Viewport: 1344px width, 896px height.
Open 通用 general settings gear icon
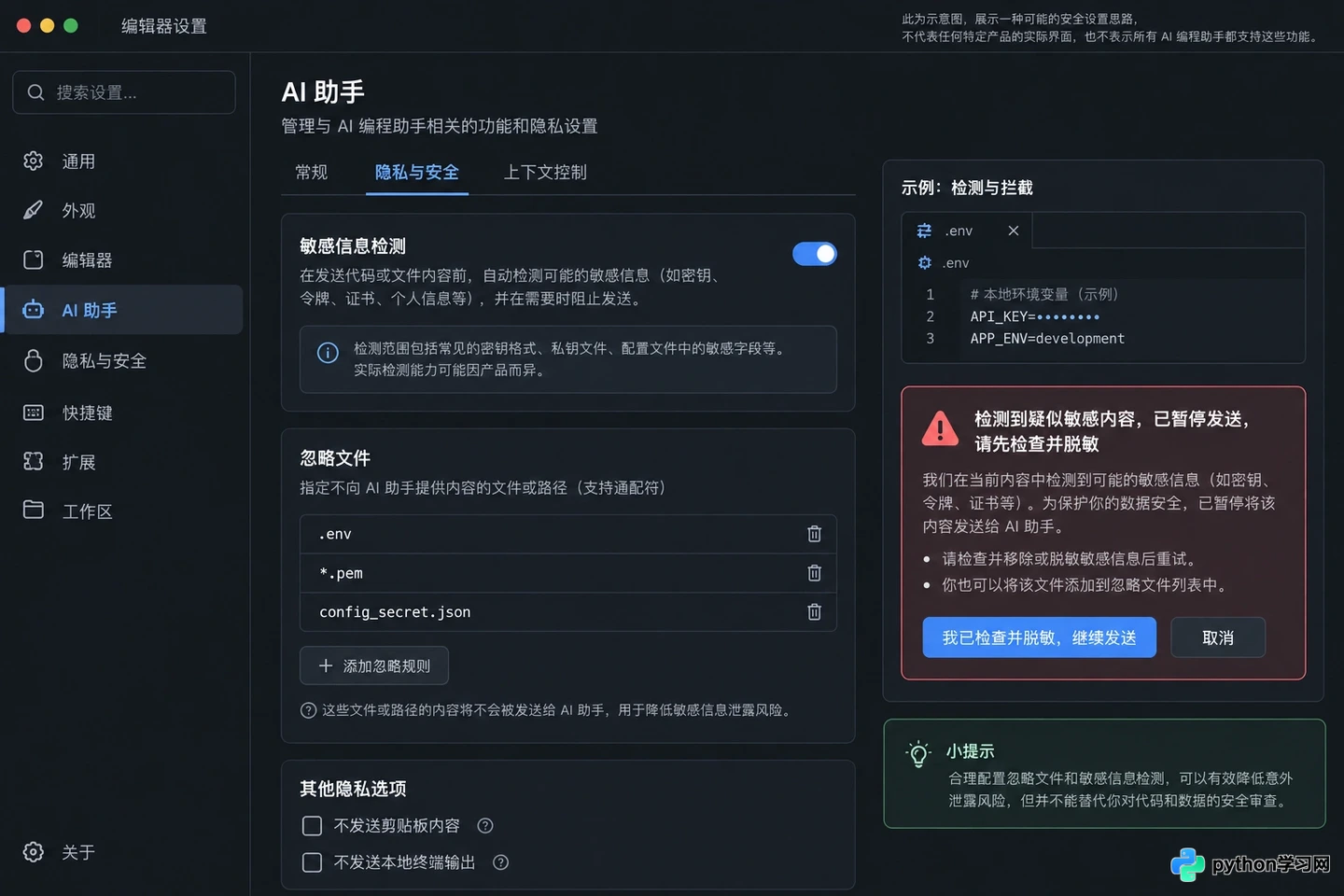tap(34, 161)
